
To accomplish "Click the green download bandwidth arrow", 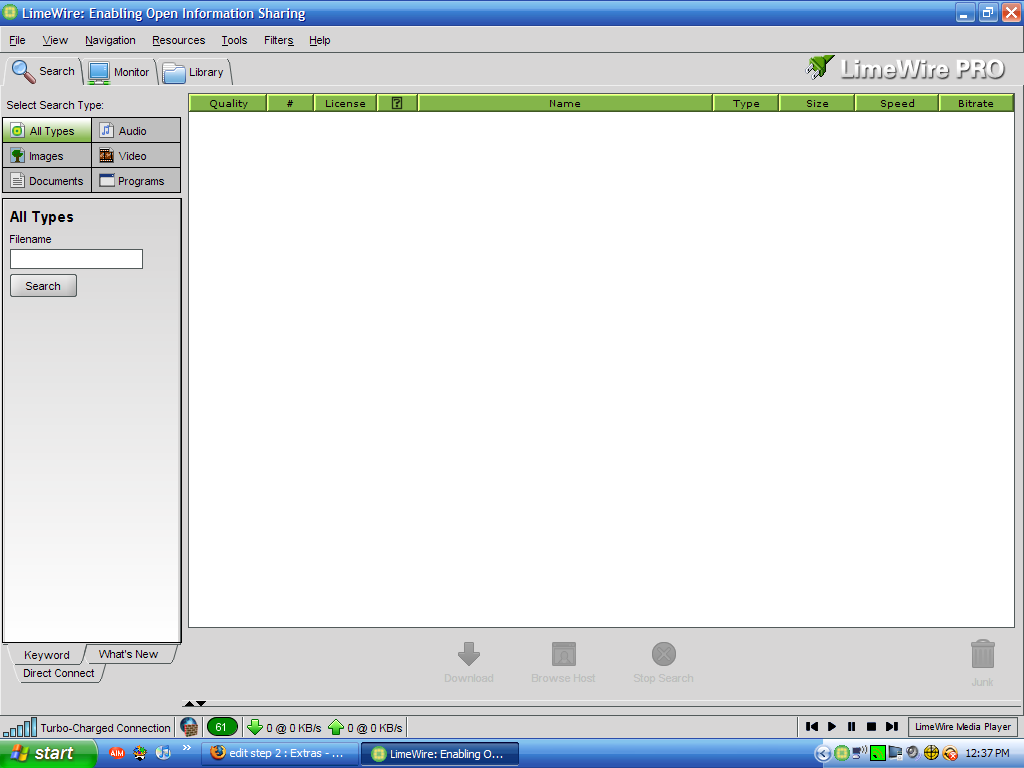I will 255,727.
